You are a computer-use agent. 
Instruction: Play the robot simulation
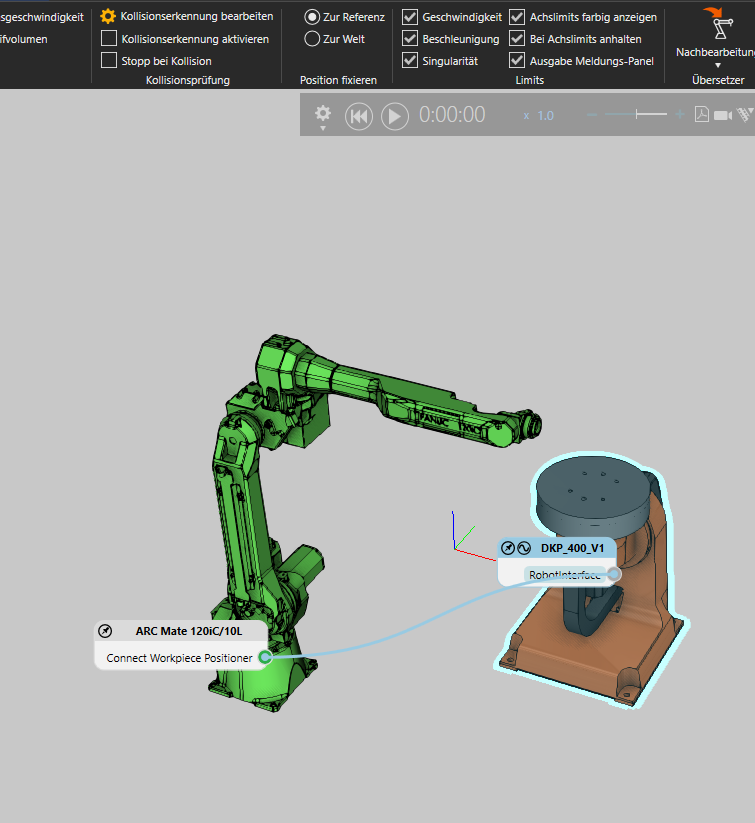tap(394, 116)
